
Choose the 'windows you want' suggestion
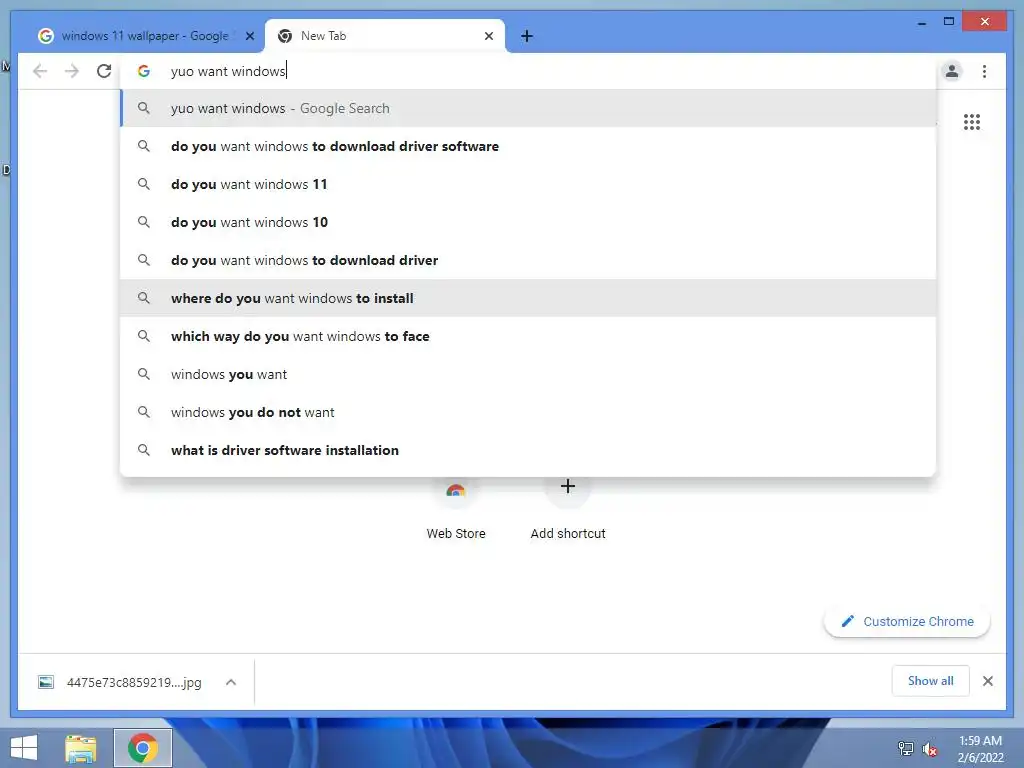pos(528,374)
